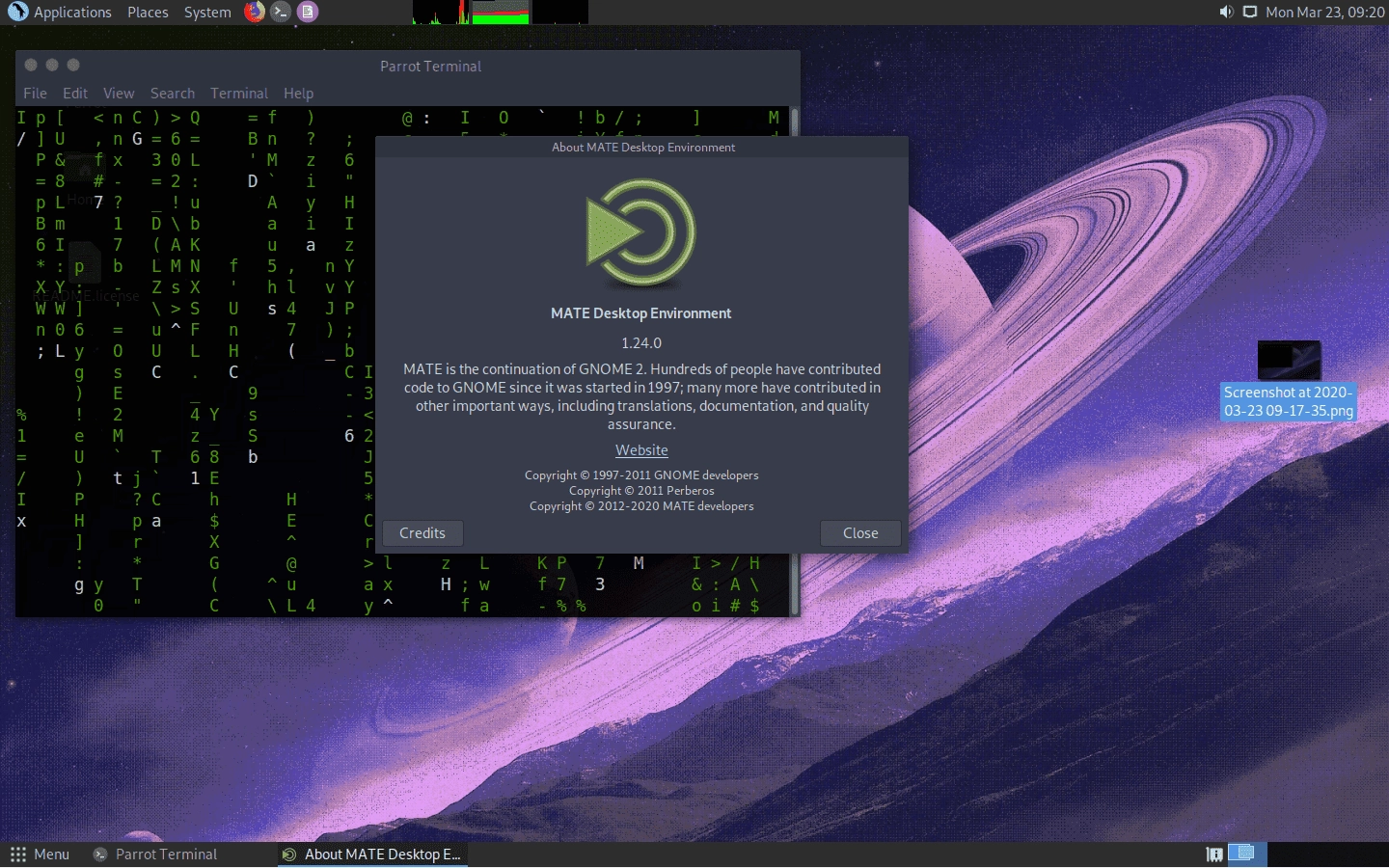Image resolution: width=1389 pixels, height=868 pixels.
Task: Click the Copyright 1997-2011 GNOME developers line
Action: pos(641,475)
